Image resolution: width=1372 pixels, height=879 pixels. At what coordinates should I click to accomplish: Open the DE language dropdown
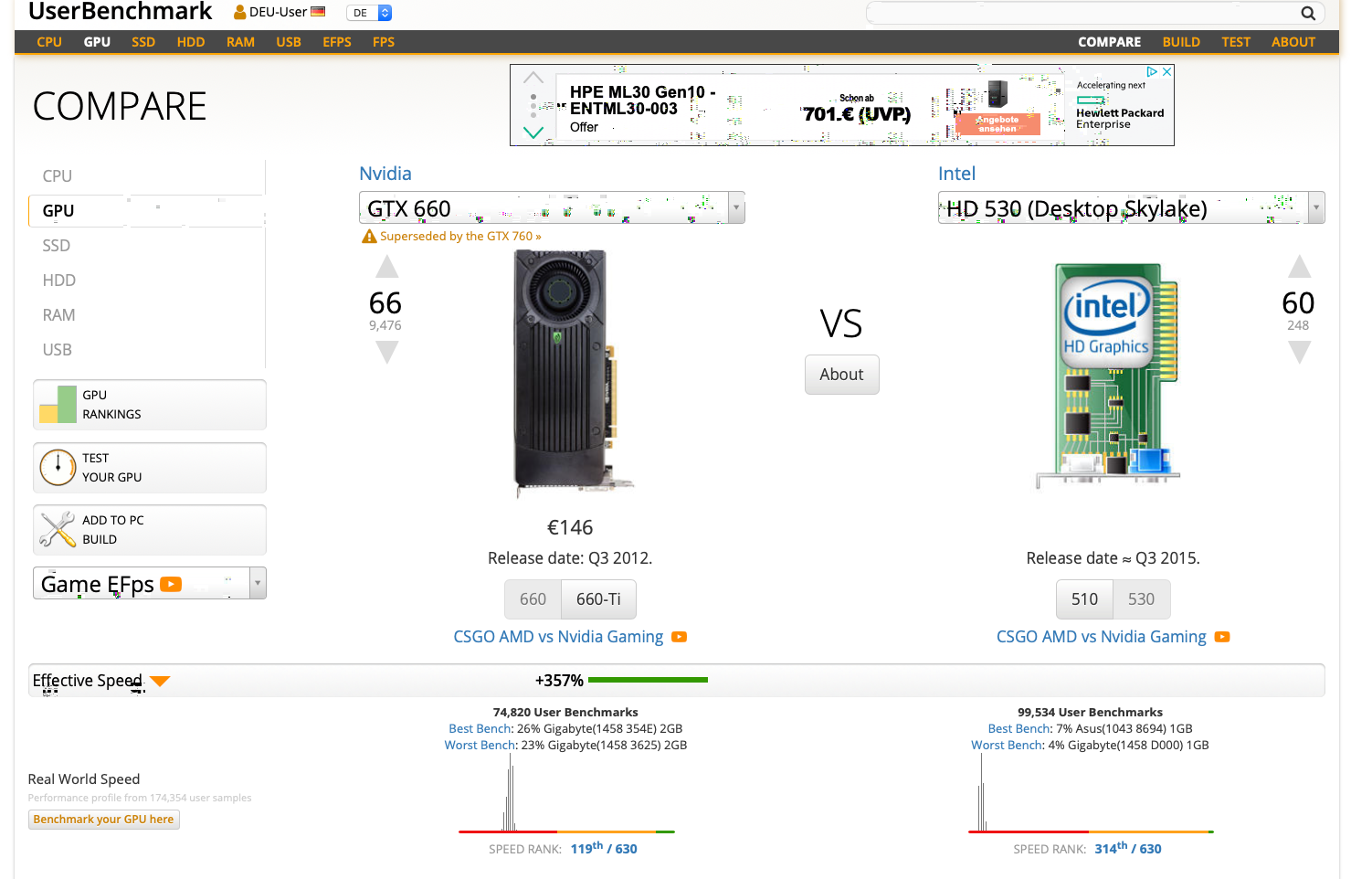click(x=370, y=13)
